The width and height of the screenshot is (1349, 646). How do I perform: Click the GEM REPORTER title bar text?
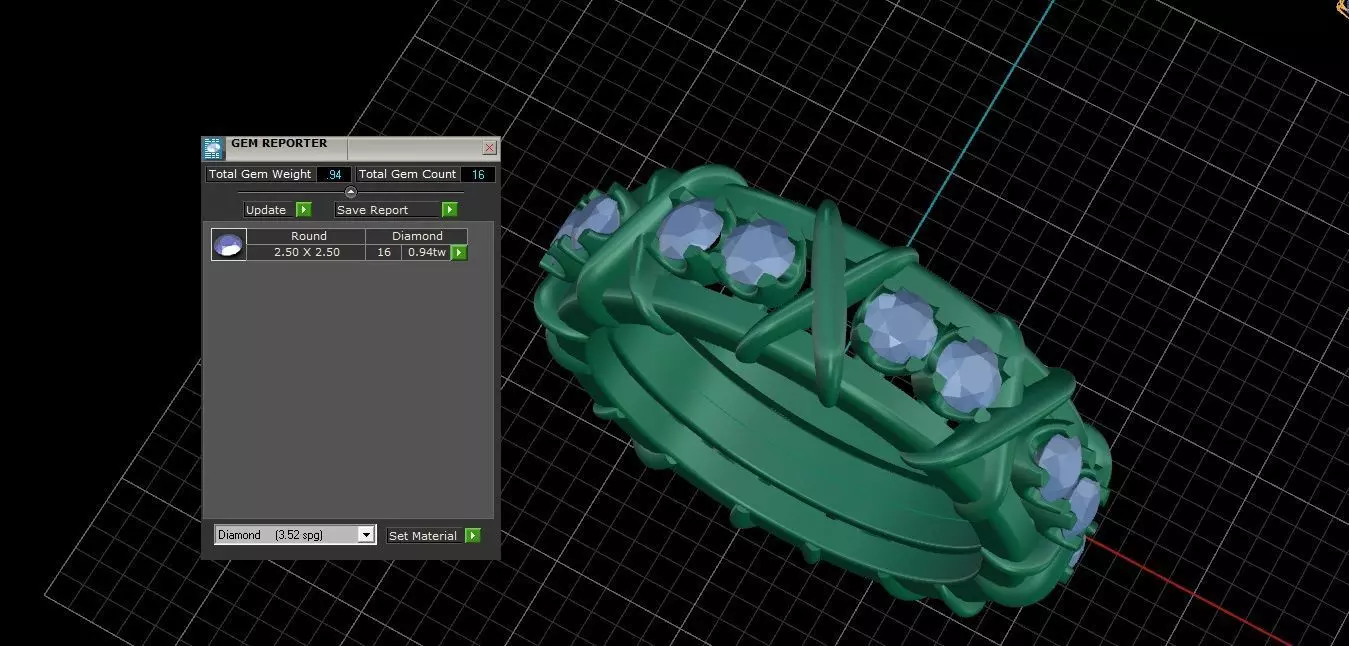[x=279, y=143]
